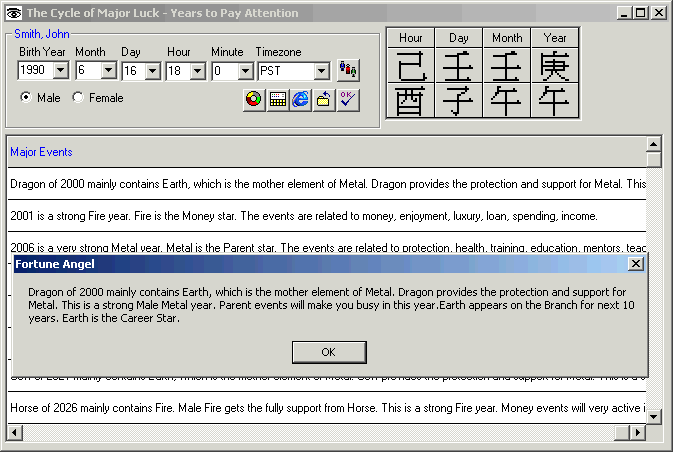Click OK in Fortune Angel dialog
Image resolution: width=673 pixels, height=452 pixels.
click(x=328, y=352)
